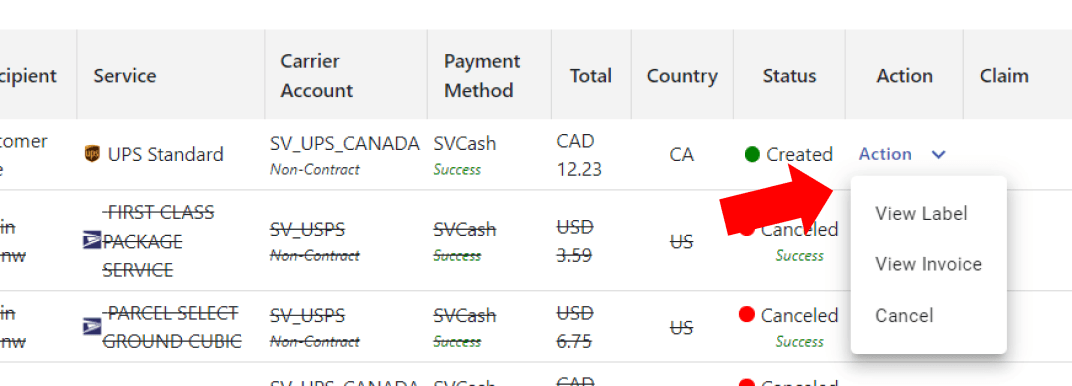
Task: Click the CAD 12.23 total cell
Action: click(x=579, y=155)
